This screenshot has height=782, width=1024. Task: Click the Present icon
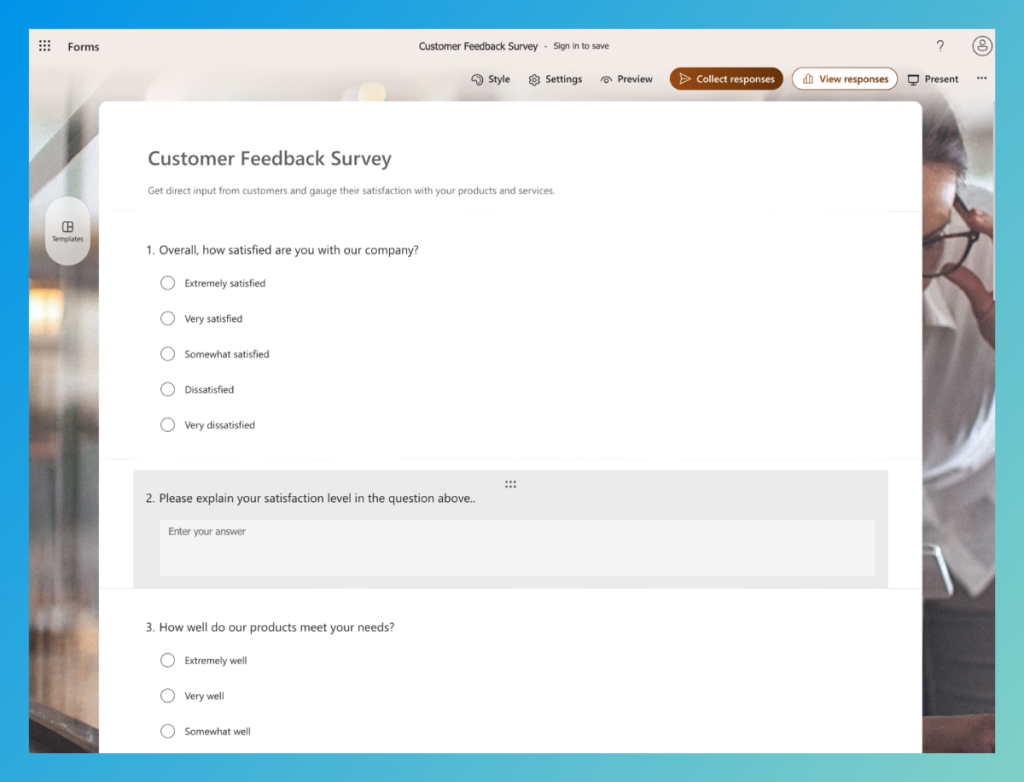pyautogui.click(x=911, y=78)
